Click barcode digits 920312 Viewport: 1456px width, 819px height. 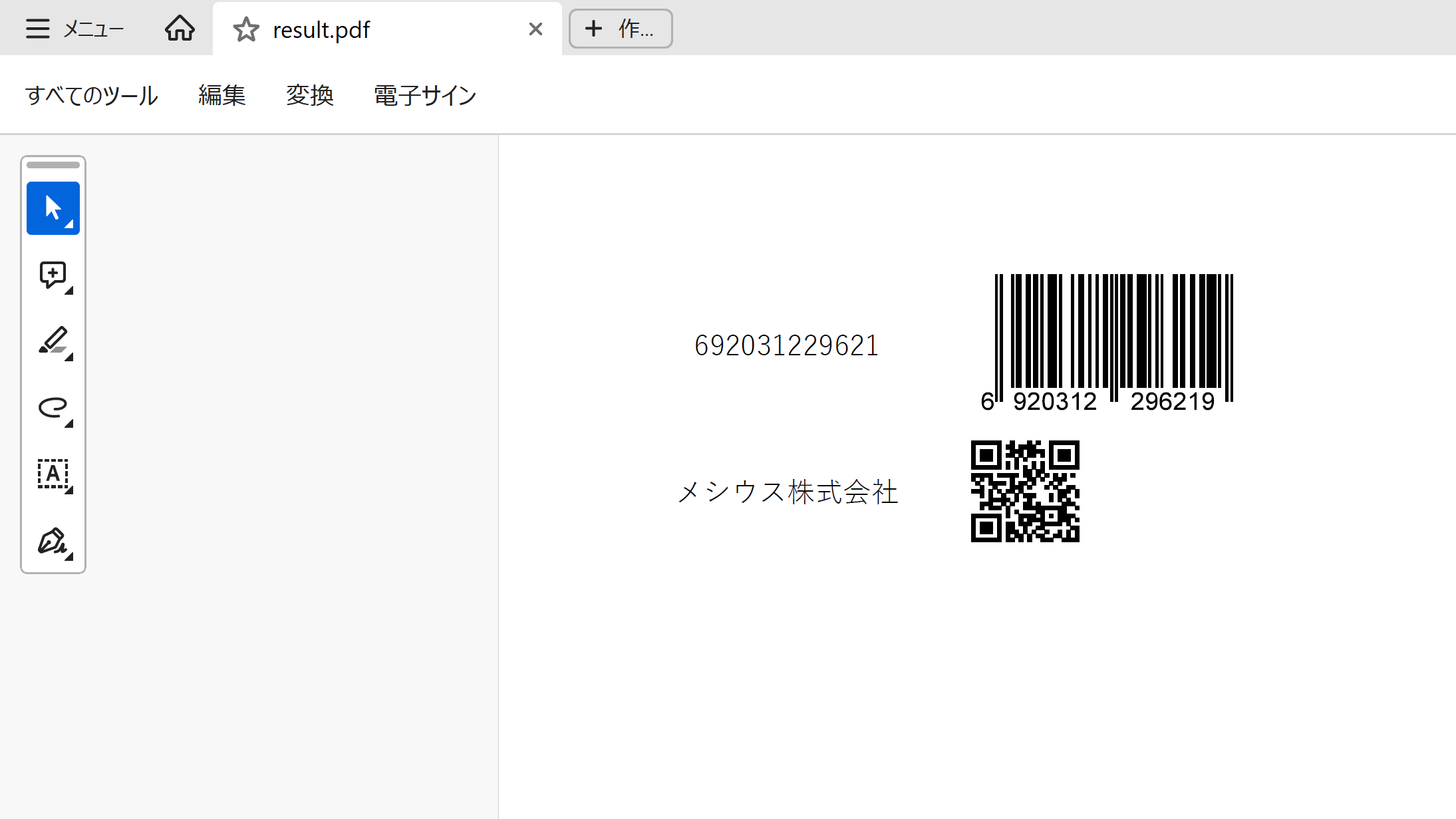tap(1054, 401)
